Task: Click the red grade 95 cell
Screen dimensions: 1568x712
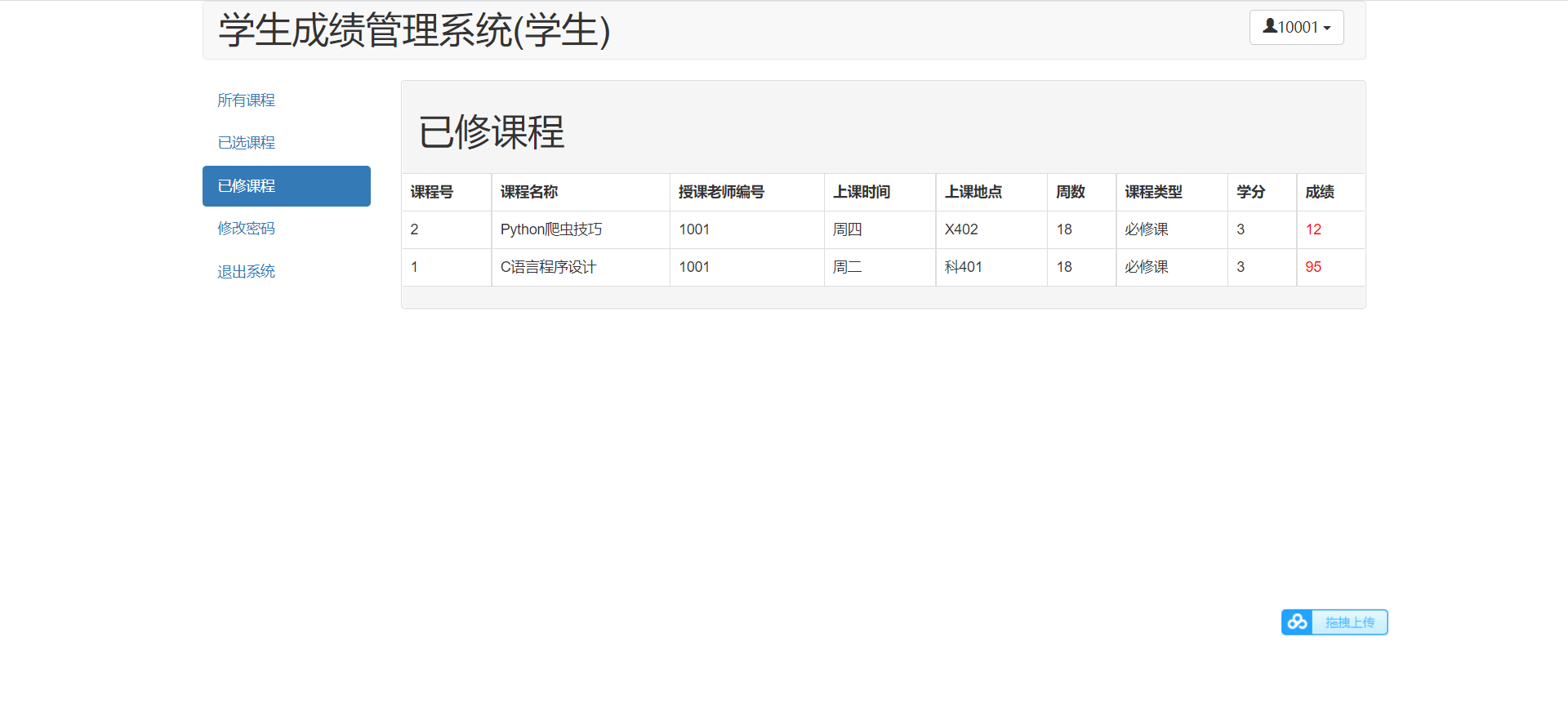Action: 1331,267
